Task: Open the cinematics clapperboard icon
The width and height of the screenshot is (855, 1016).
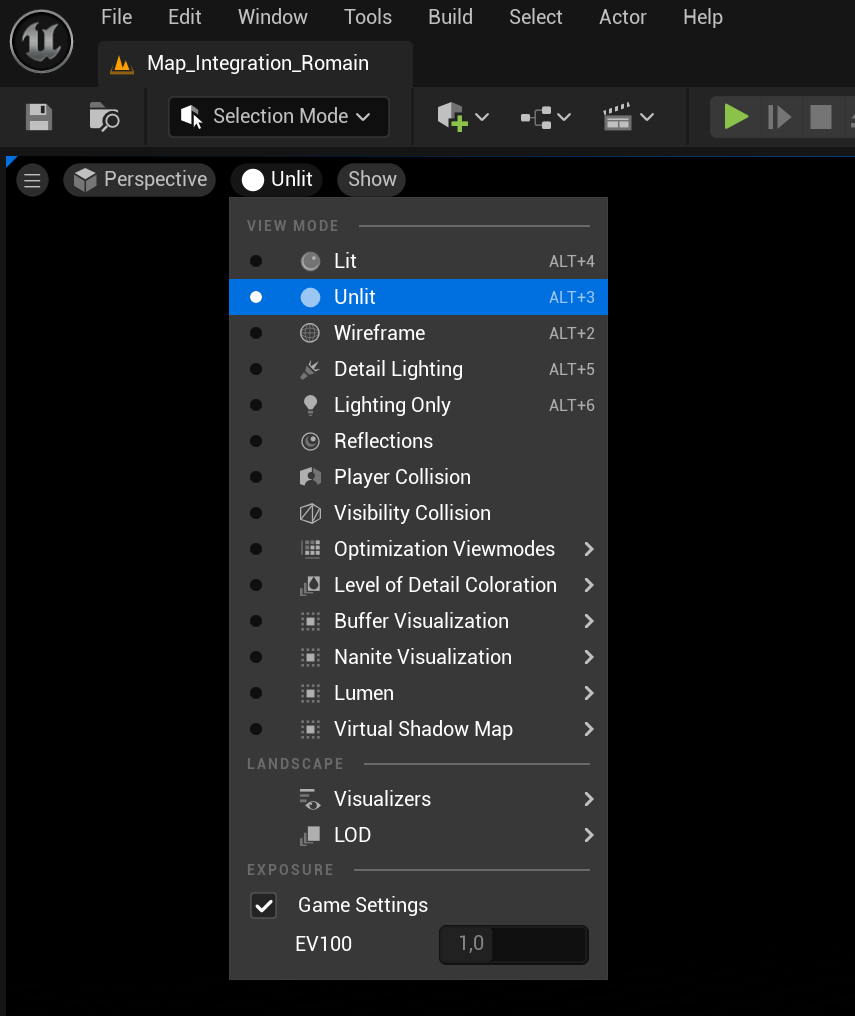Action: (x=617, y=117)
